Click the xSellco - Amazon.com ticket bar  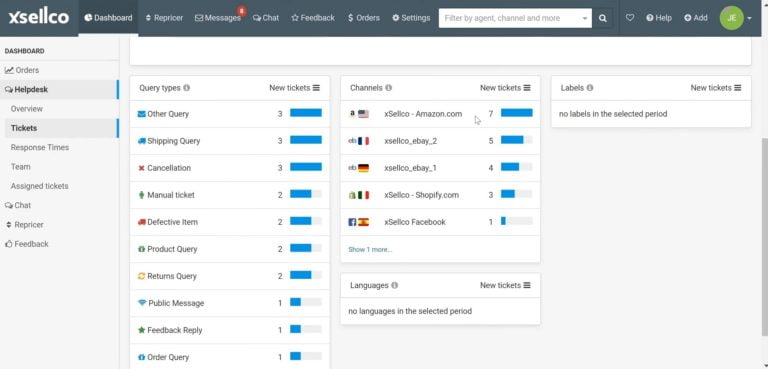516,113
